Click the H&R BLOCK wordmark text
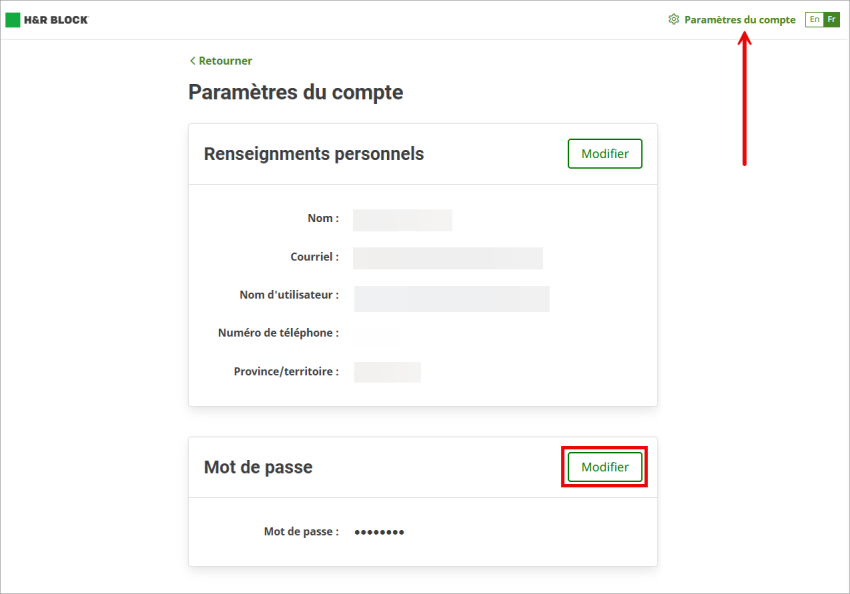850x594 pixels. click(56, 20)
